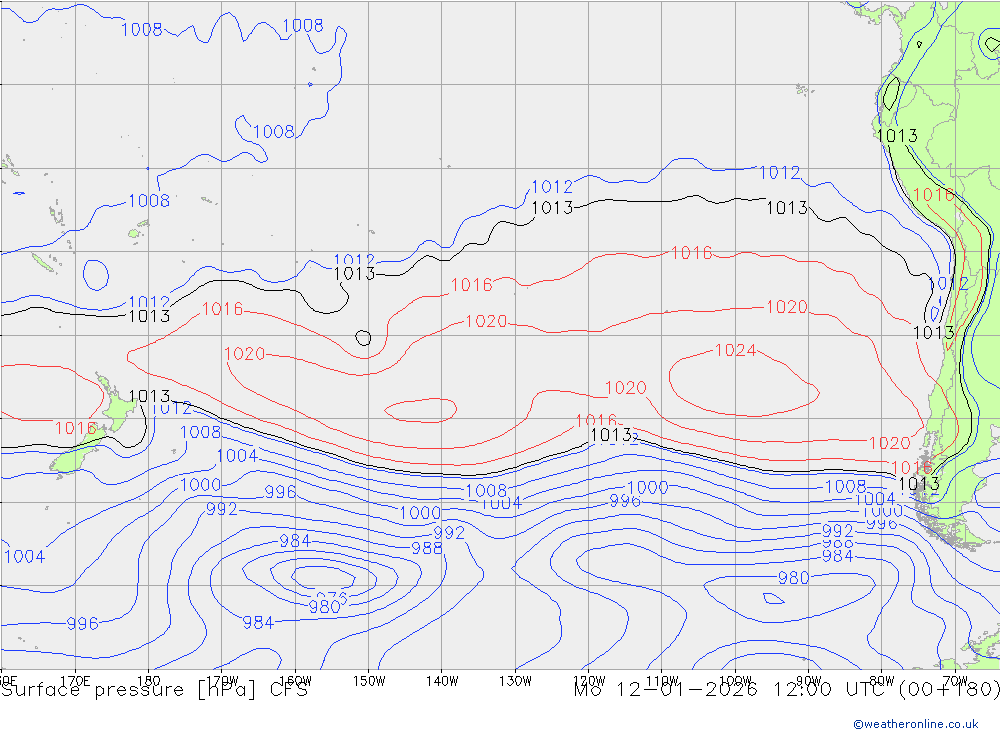Click the 988 label next to the 992
The width and height of the screenshot is (1000, 733).
pos(427,548)
